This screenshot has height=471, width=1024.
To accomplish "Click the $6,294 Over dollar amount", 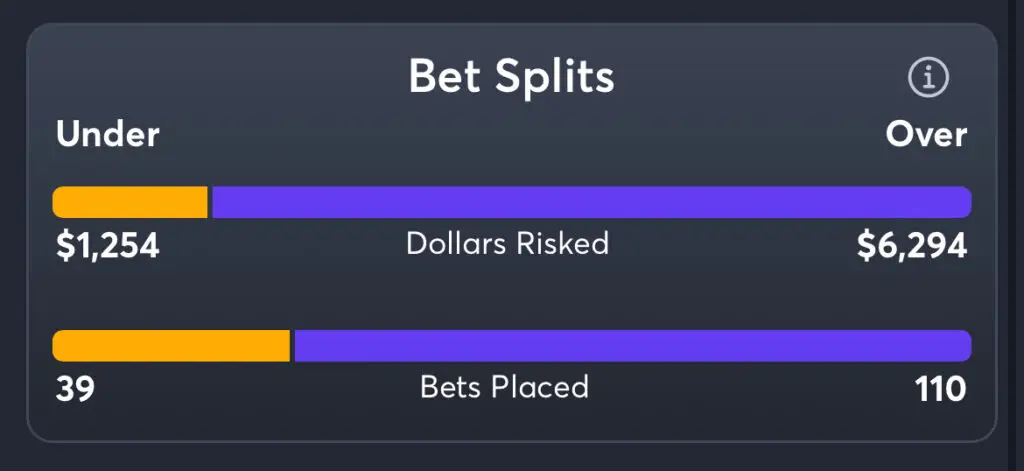I will point(912,246).
